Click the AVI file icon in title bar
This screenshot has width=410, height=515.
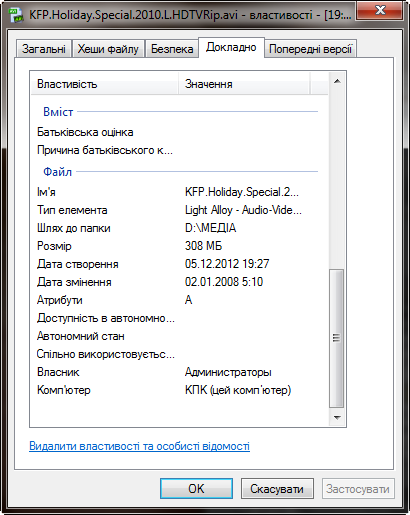coord(16,15)
